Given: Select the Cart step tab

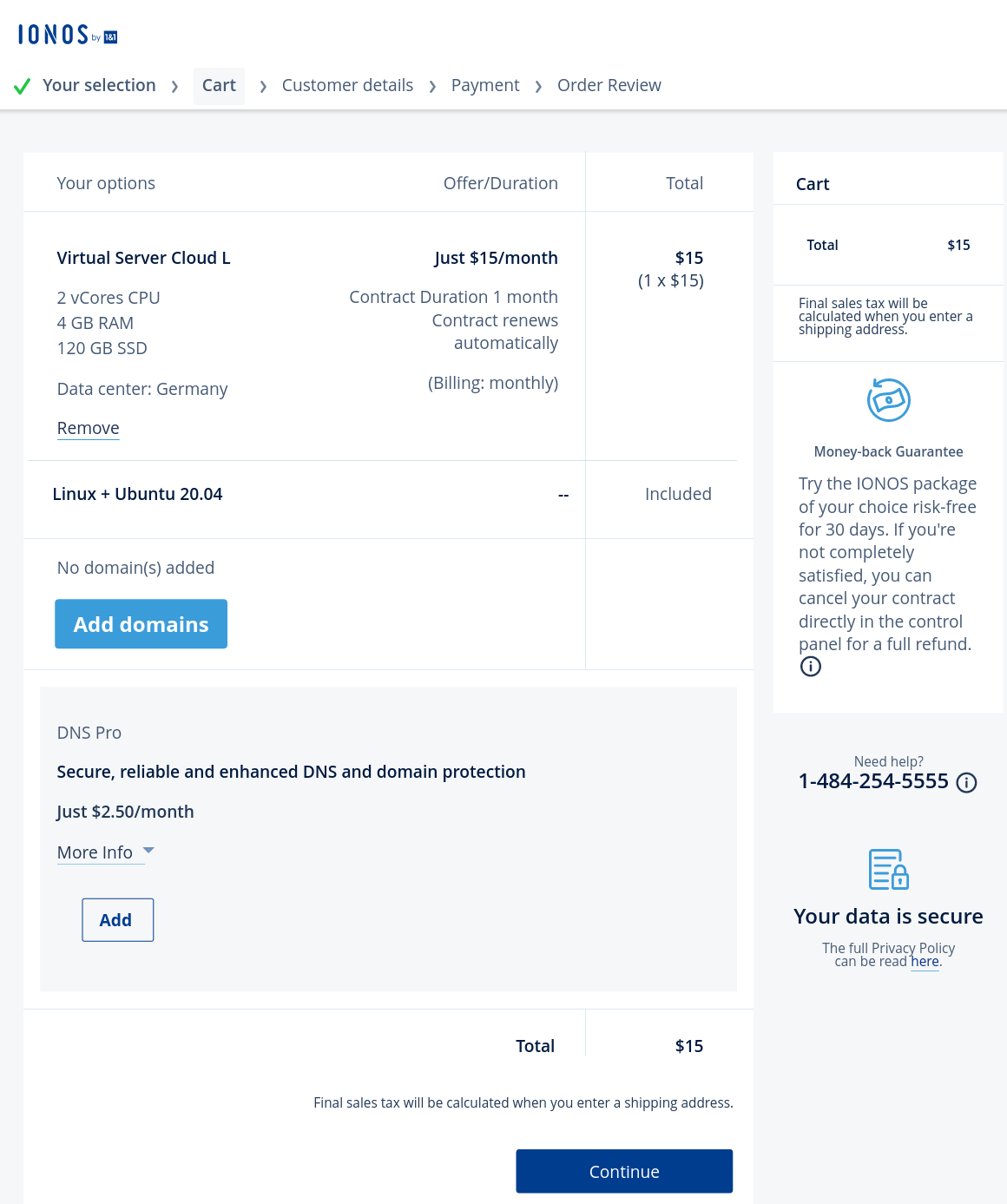Looking at the screenshot, I should (x=219, y=86).
